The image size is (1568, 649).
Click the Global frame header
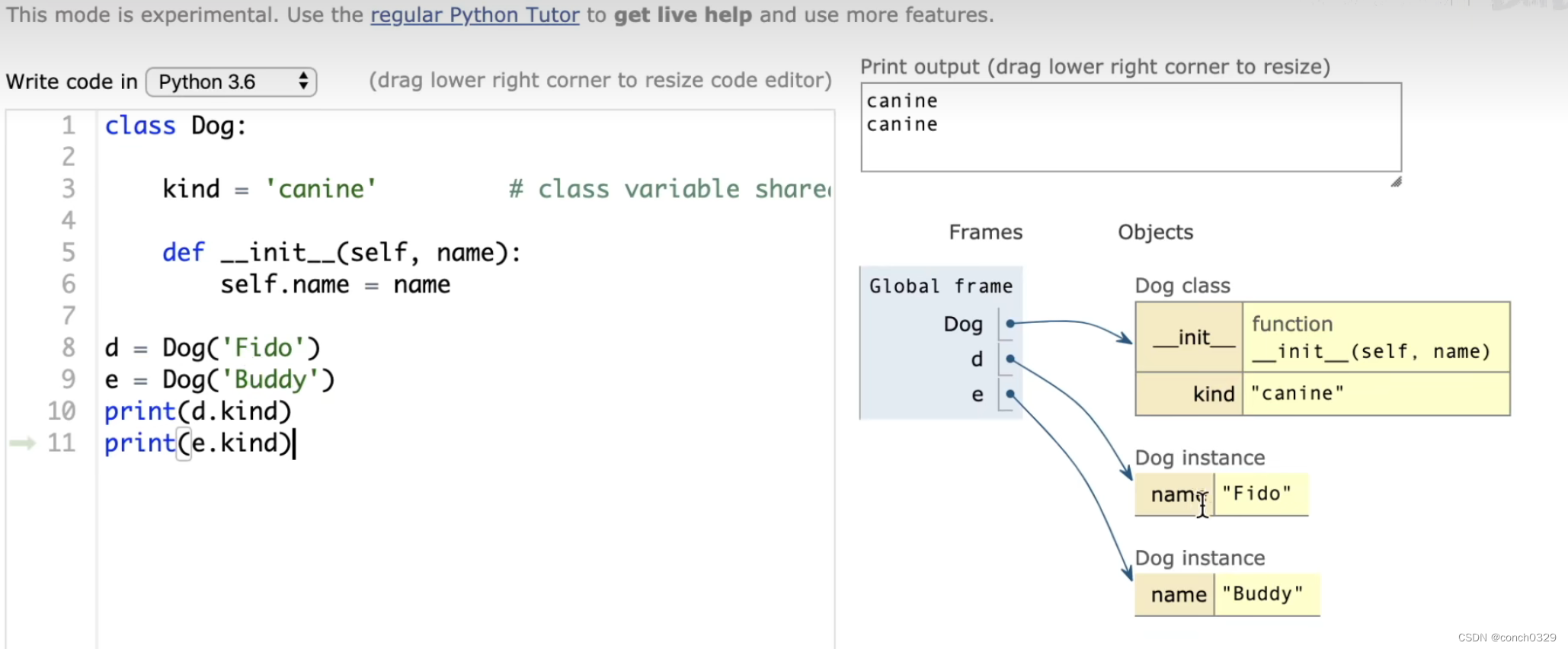tap(940, 286)
